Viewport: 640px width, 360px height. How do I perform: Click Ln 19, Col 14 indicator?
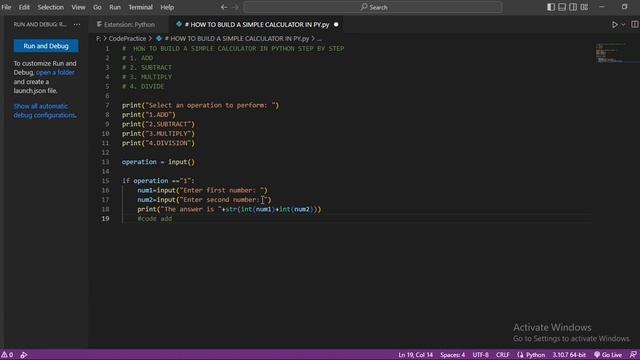click(416, 355)
